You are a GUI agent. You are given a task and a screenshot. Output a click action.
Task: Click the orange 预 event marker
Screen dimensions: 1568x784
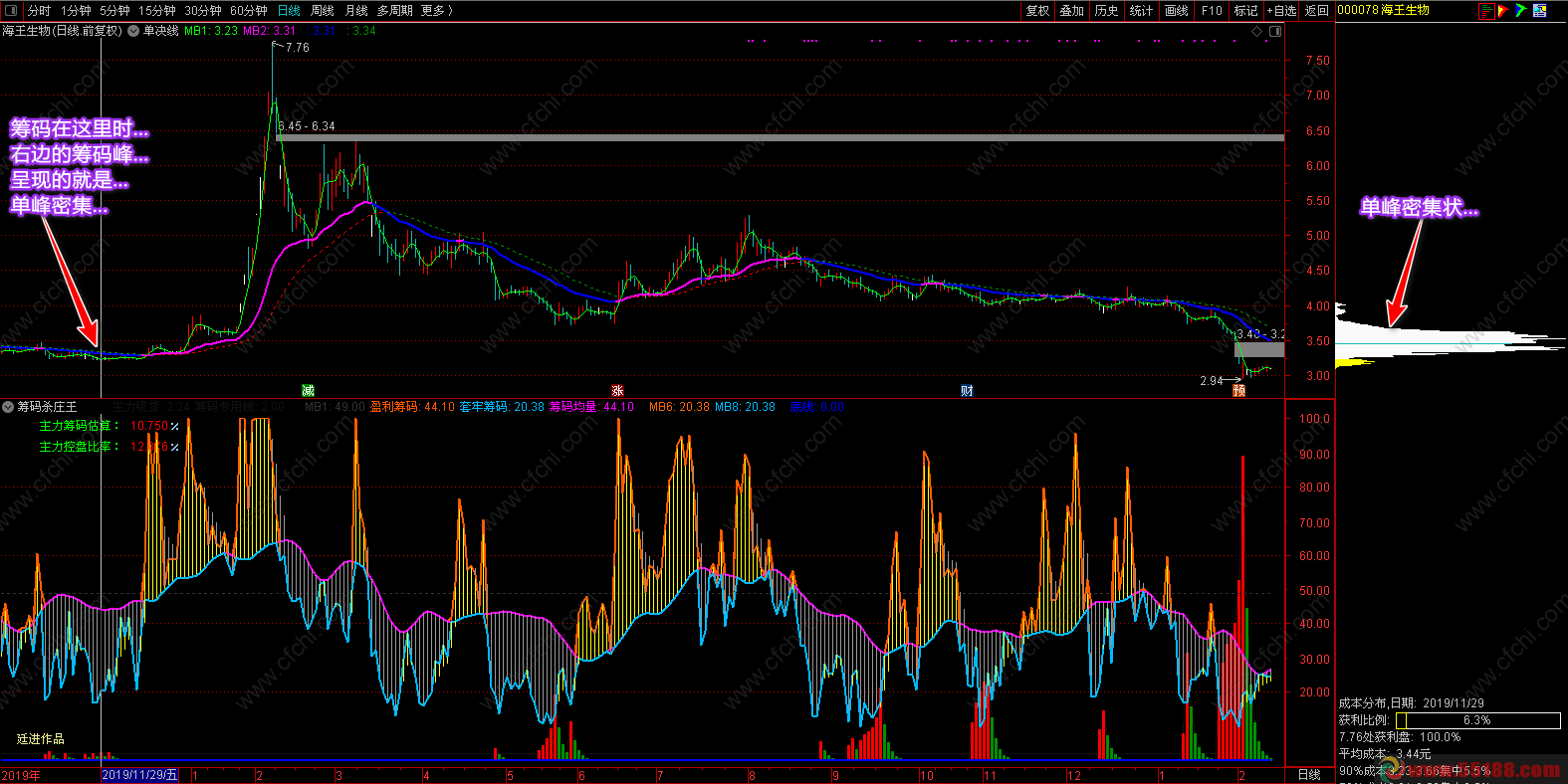click(1238, 391)
